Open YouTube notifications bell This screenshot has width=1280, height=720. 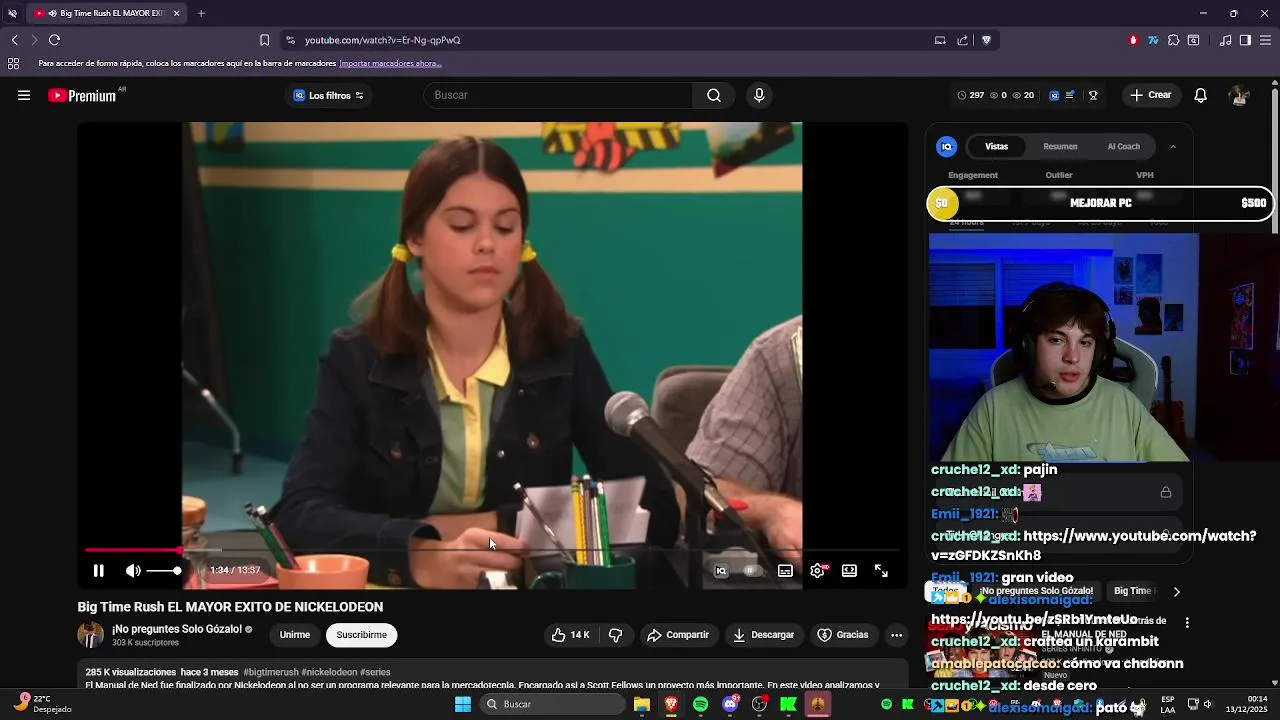[x=1201, y=95]
